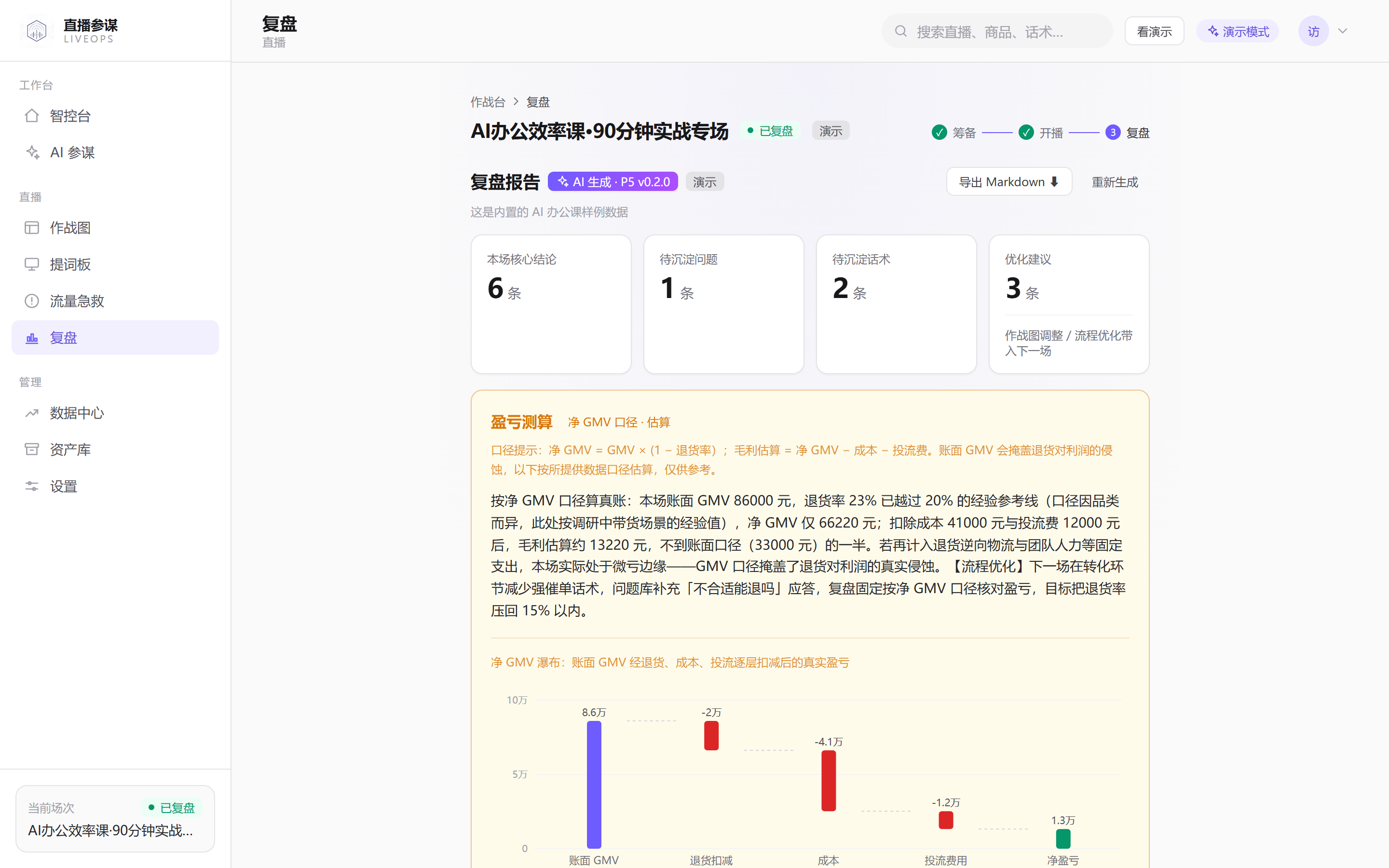Go to 提词板 menu item
The image size is (1389, 868).
click(x=115, y=265)
